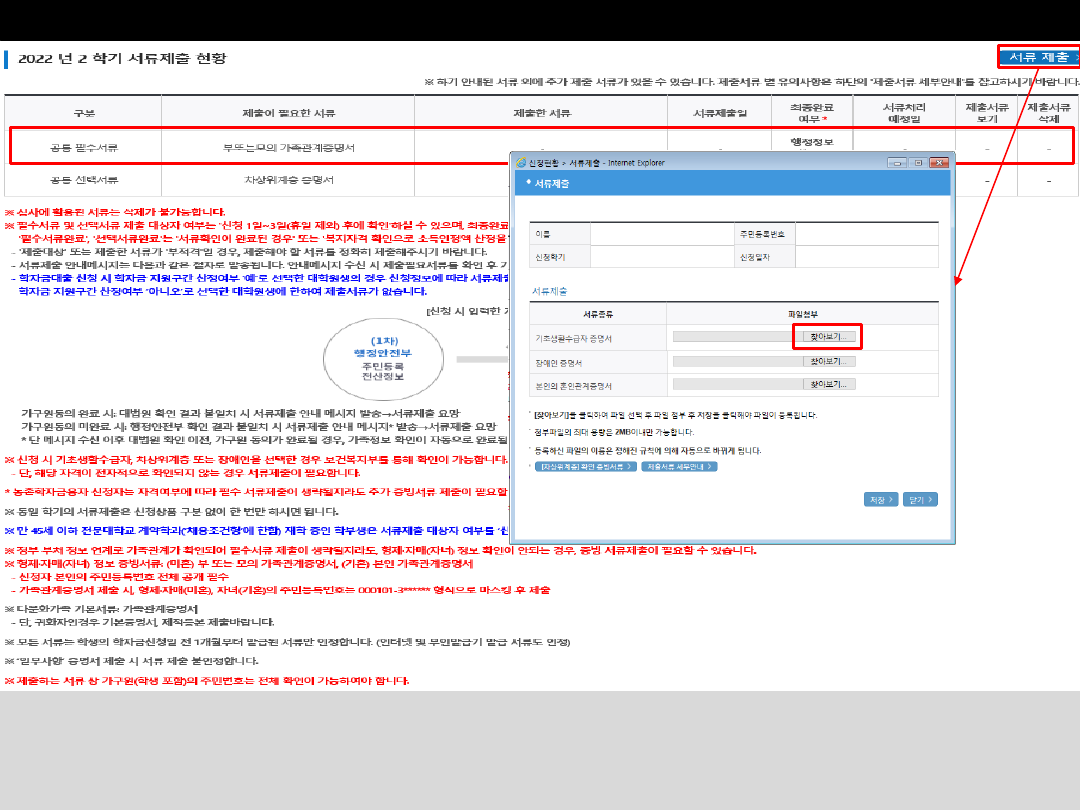Click the 본인의 혼인관계증명서 file path field

737,384
